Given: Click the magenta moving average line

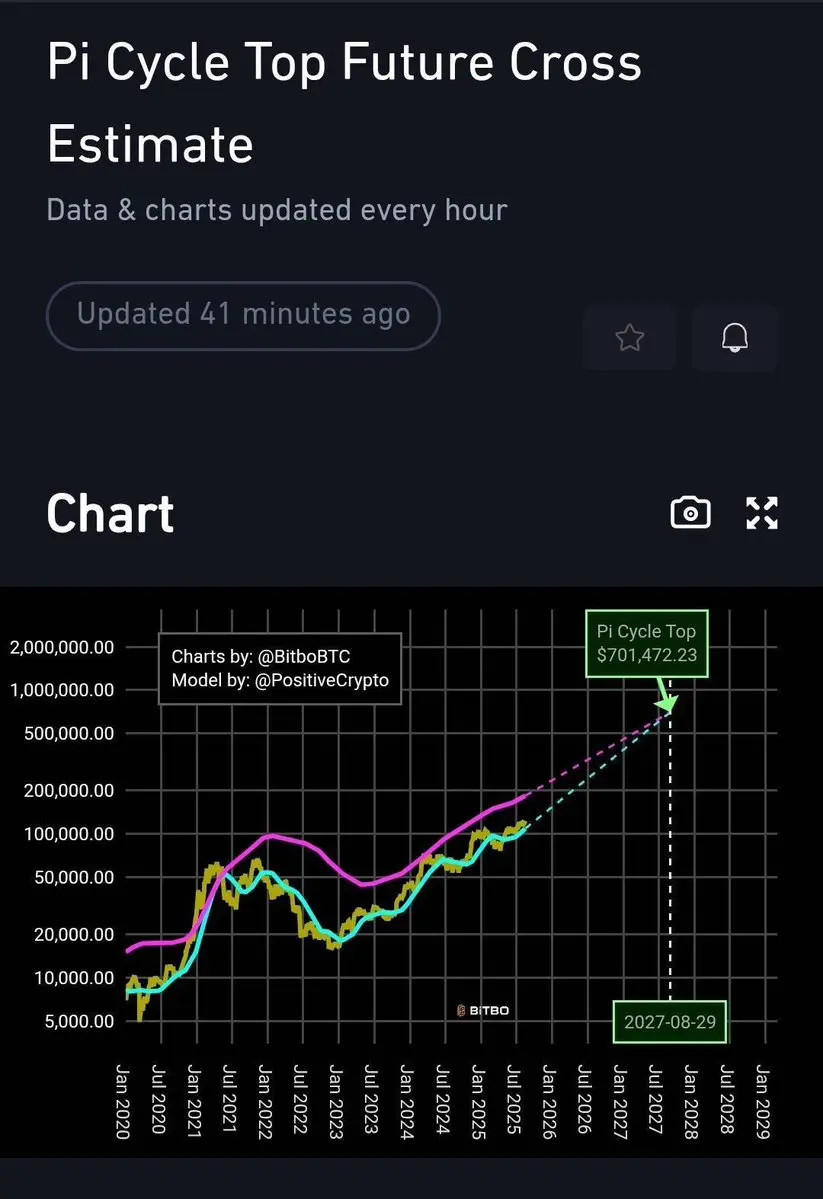Looking at the screenshot, I should pos(306,843).
